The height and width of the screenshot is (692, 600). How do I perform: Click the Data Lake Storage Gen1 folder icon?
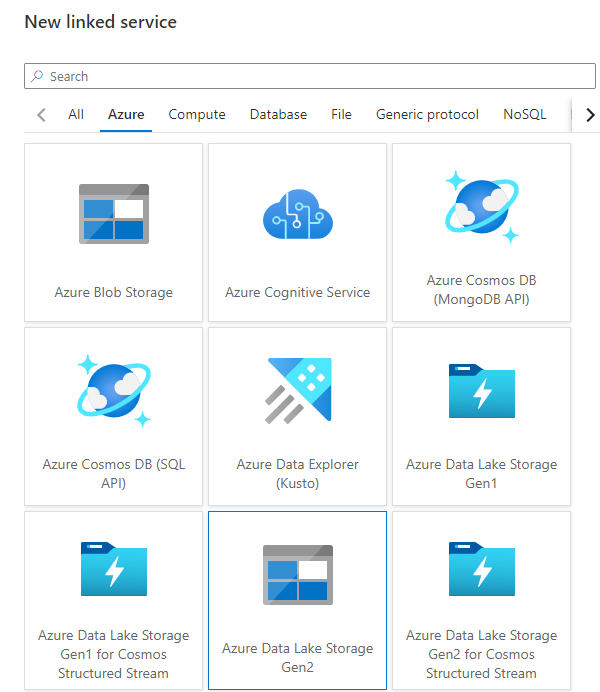coord(482,391)
